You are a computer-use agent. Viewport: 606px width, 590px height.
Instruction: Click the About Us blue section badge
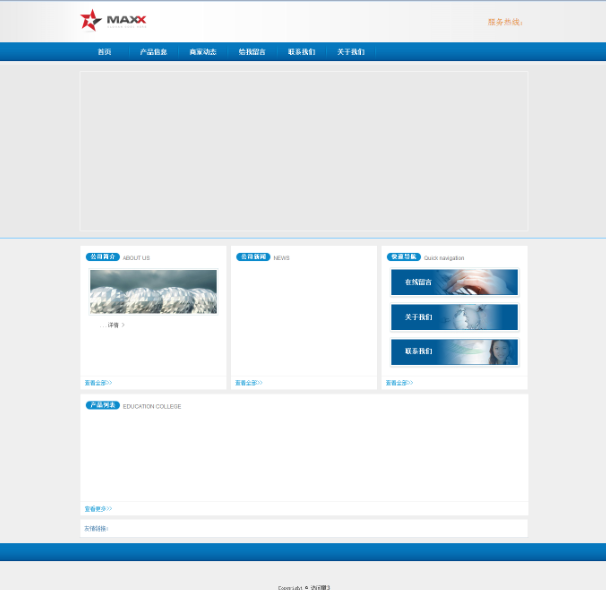click(102, 257)
